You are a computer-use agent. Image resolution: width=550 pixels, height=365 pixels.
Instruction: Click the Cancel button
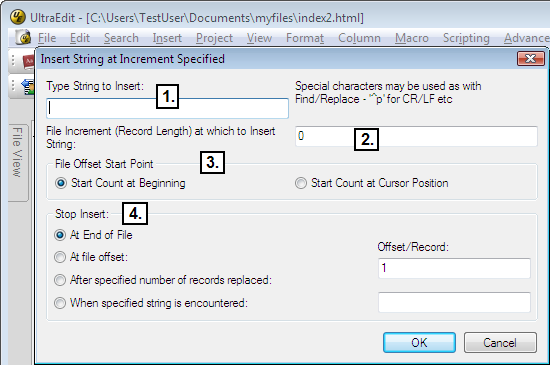(x=500, y=343)
